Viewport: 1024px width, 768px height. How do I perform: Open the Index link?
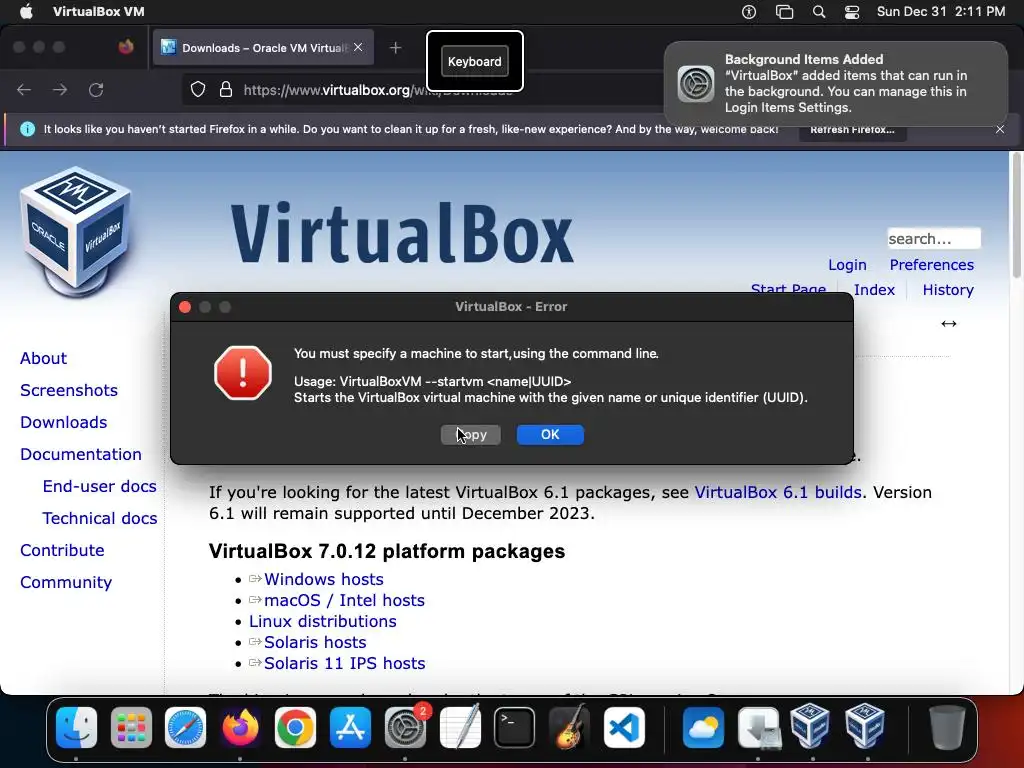click(x=874, y=289)
